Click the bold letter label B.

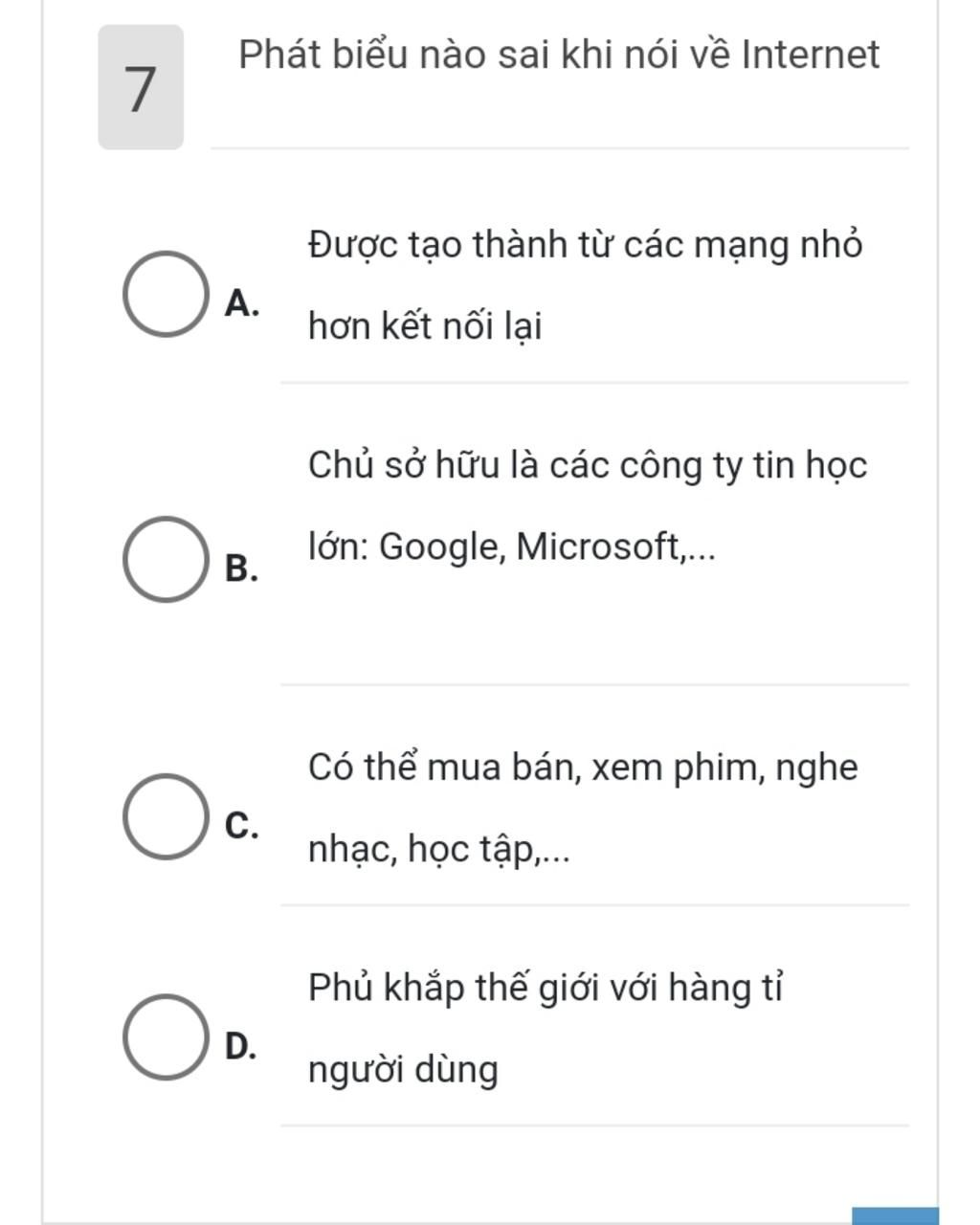coord(242,568)
